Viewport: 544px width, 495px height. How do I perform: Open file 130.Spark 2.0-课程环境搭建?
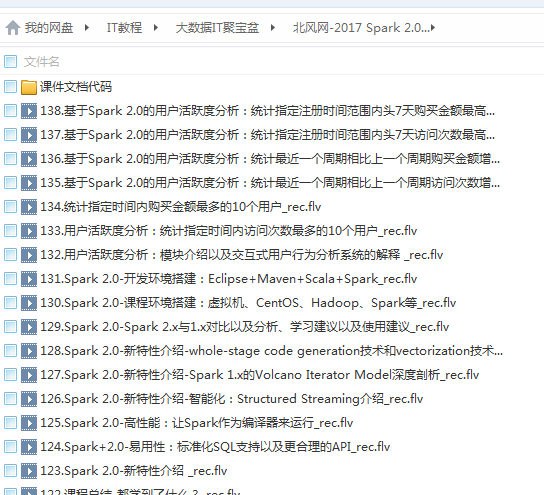point(248,303)
